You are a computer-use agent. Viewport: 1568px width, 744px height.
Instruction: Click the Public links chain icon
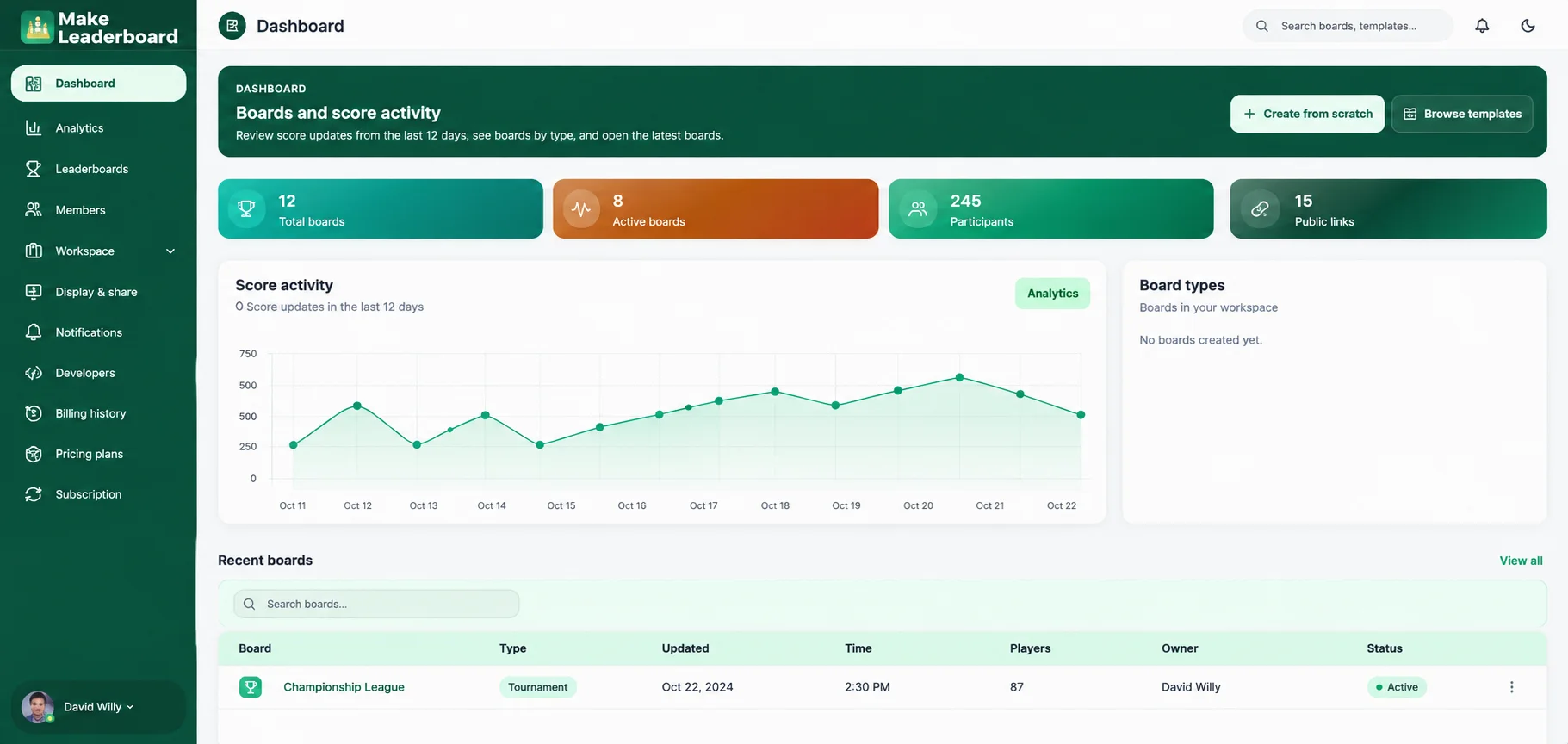click(1260, 208)
